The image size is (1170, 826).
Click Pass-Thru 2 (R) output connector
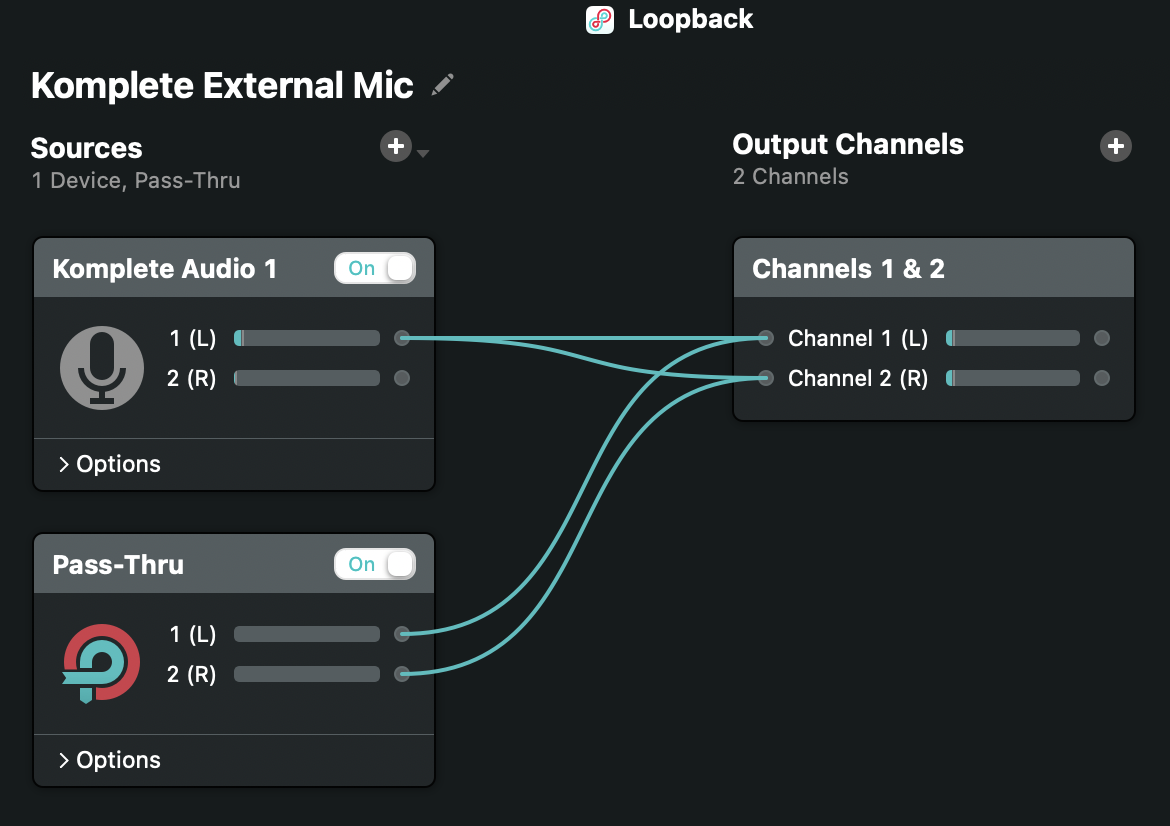point(402,675)
